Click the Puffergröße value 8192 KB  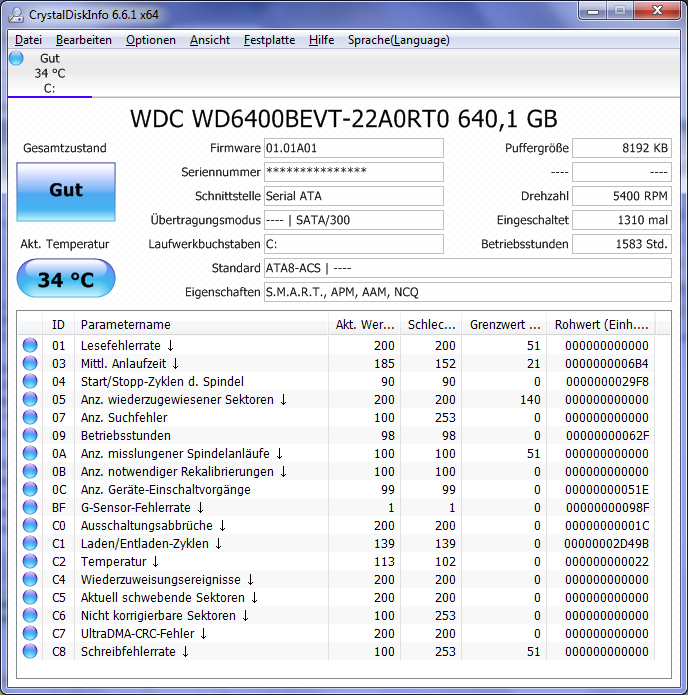(622, 148)
